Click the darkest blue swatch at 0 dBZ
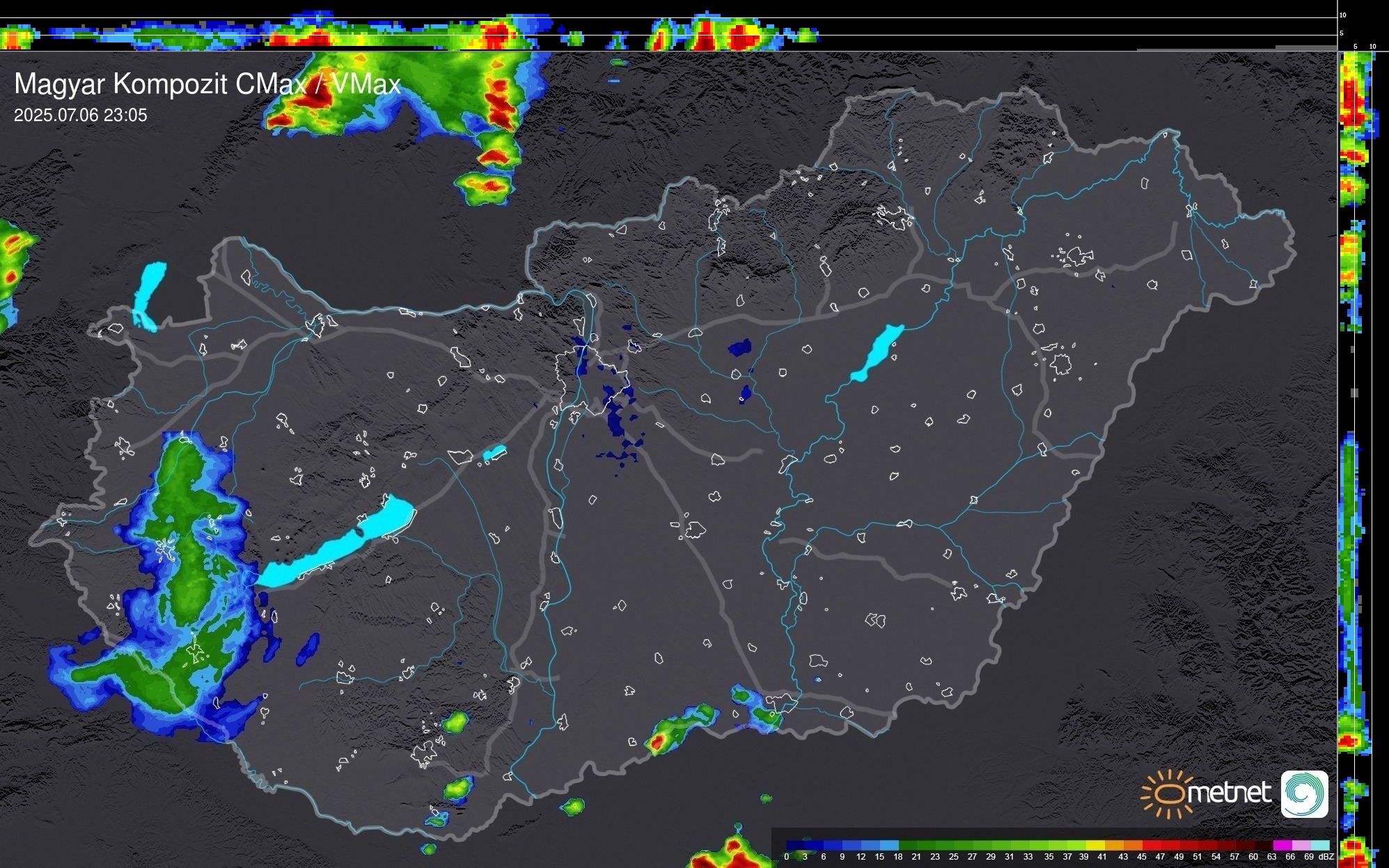Image resolution: width=1389 pixels, height=868 pixels. [794, 846]
